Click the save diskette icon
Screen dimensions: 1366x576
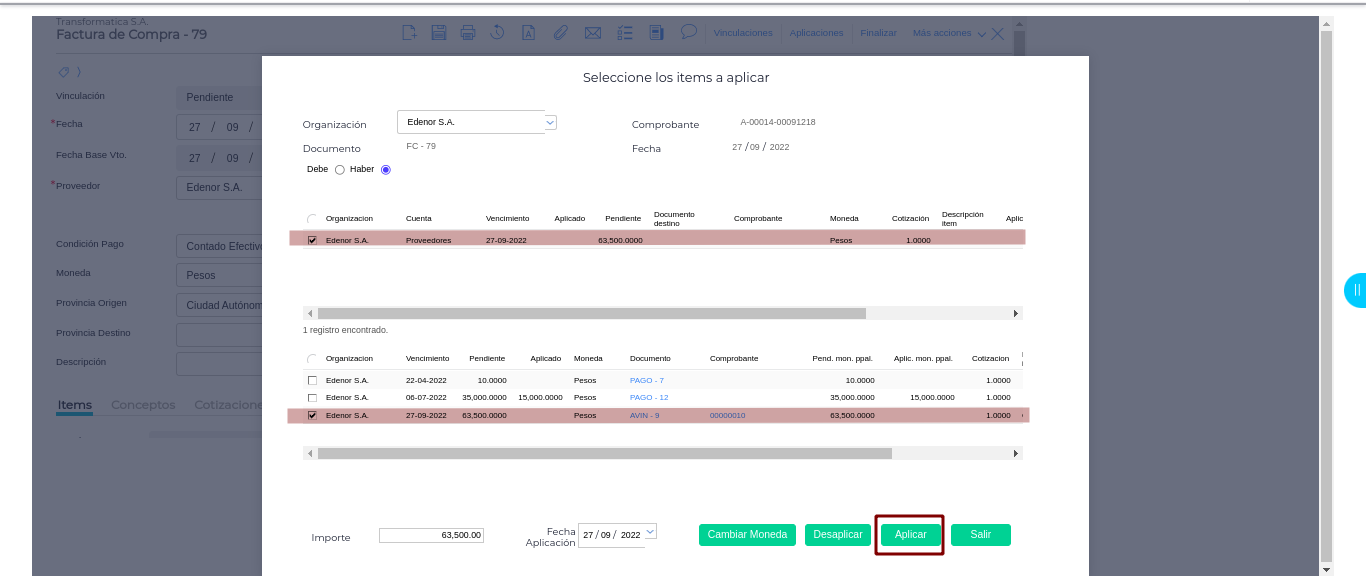(438, 33)
